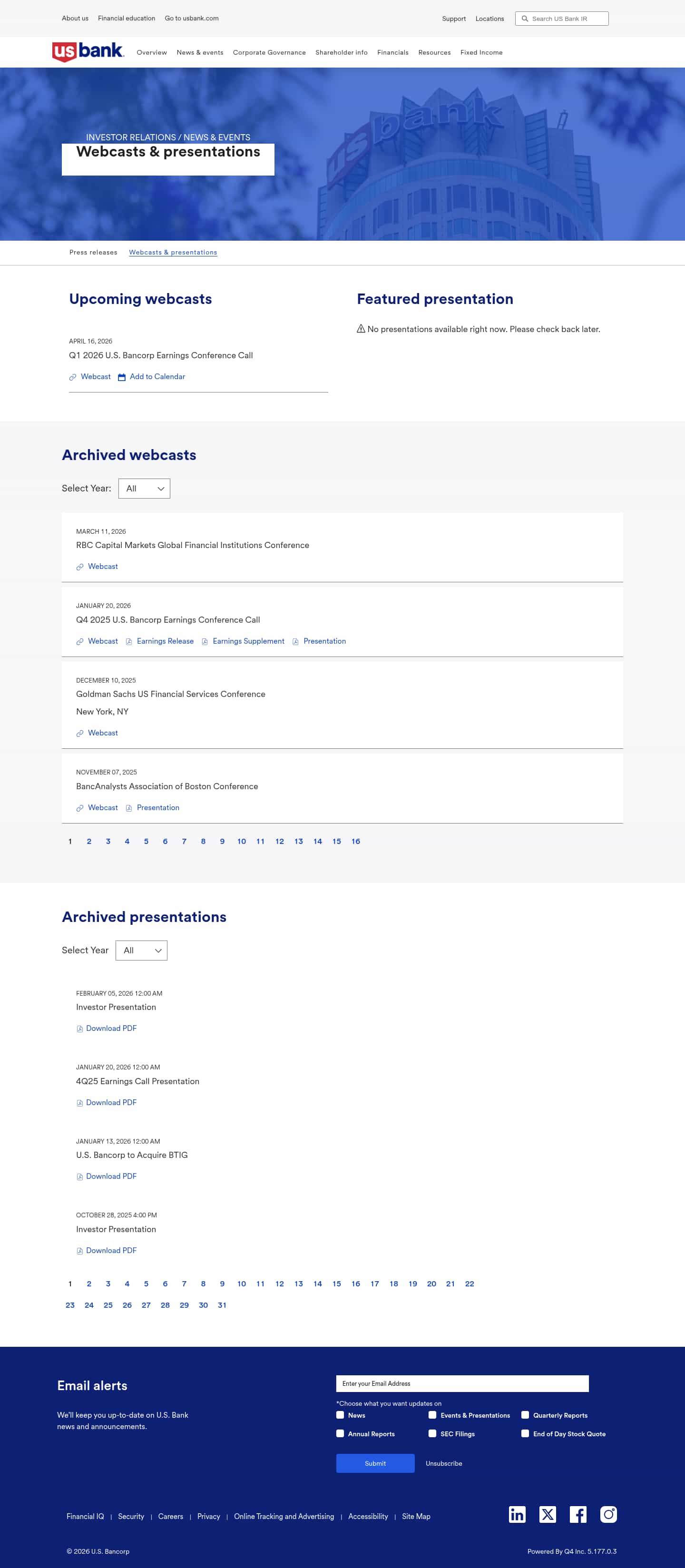Expand the Archived presentations year dropdown

tap(141, 951)
